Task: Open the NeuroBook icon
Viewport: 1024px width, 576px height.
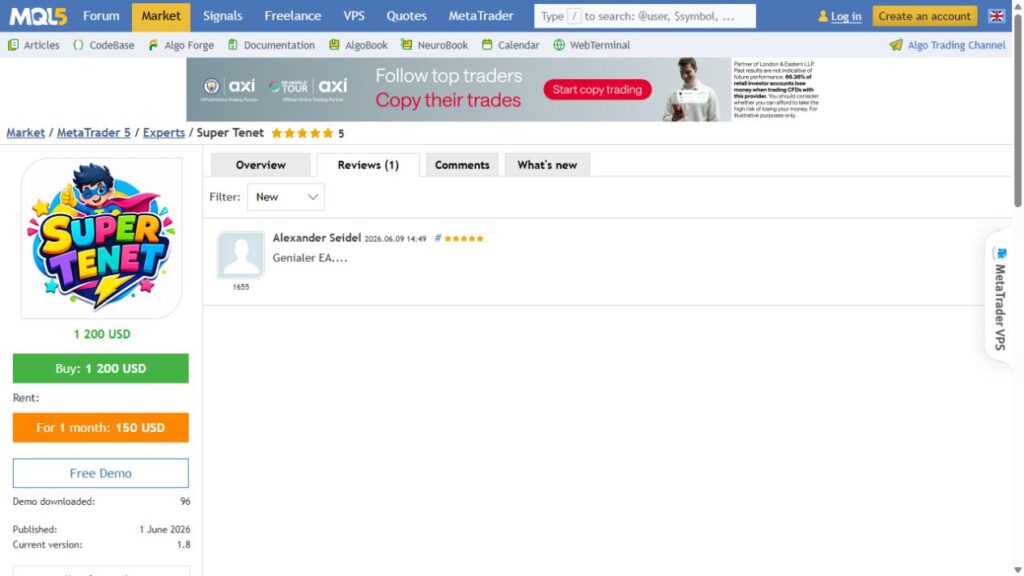Action: coord(406,45)
